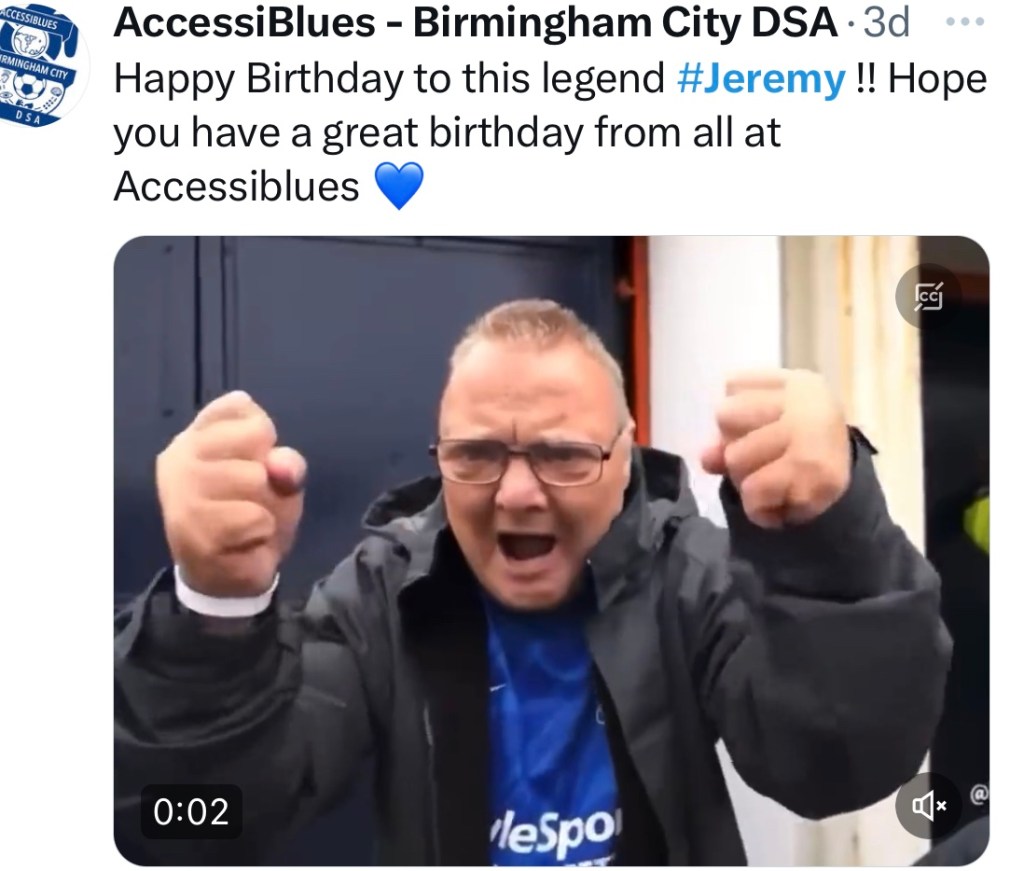Open tweet via 'Happy Birthday to this legend' text
This screenshot has width=1024, height=871.
[x=389, y=79]
